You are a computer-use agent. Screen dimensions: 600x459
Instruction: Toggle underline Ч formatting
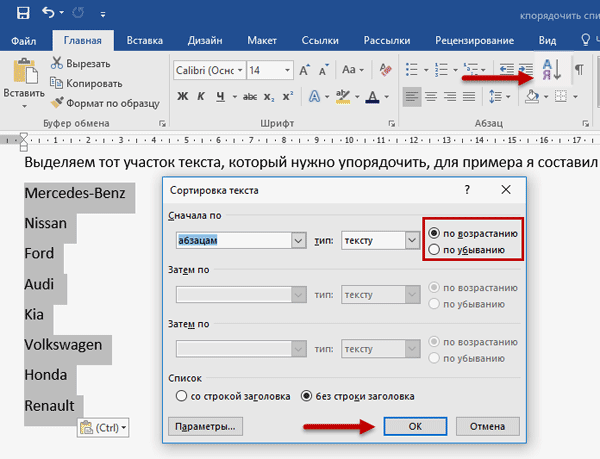coord(220,96)
